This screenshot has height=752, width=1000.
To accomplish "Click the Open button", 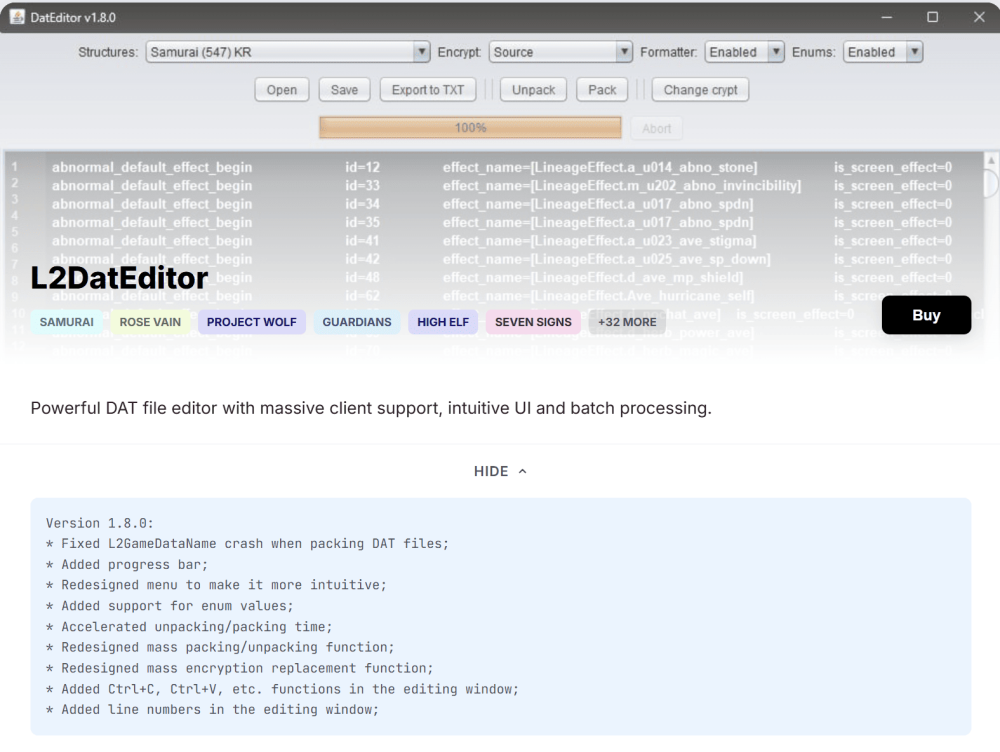I will pyautogui.click(x=282, y=90).
